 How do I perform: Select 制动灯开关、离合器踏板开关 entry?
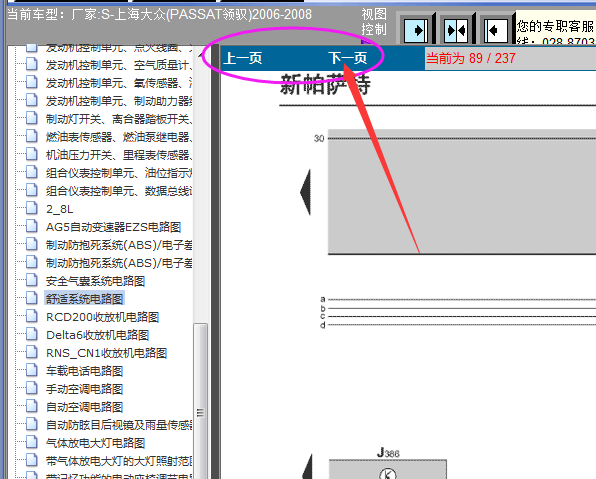coord(119,119)
